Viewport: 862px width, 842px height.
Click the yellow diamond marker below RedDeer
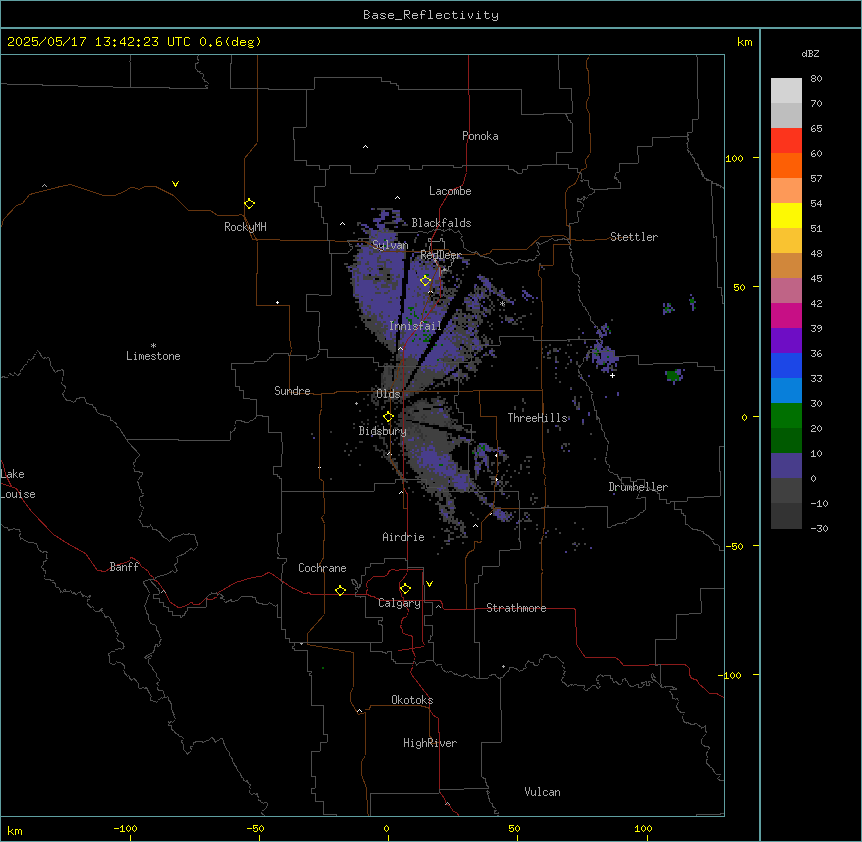tap(425, 281)
